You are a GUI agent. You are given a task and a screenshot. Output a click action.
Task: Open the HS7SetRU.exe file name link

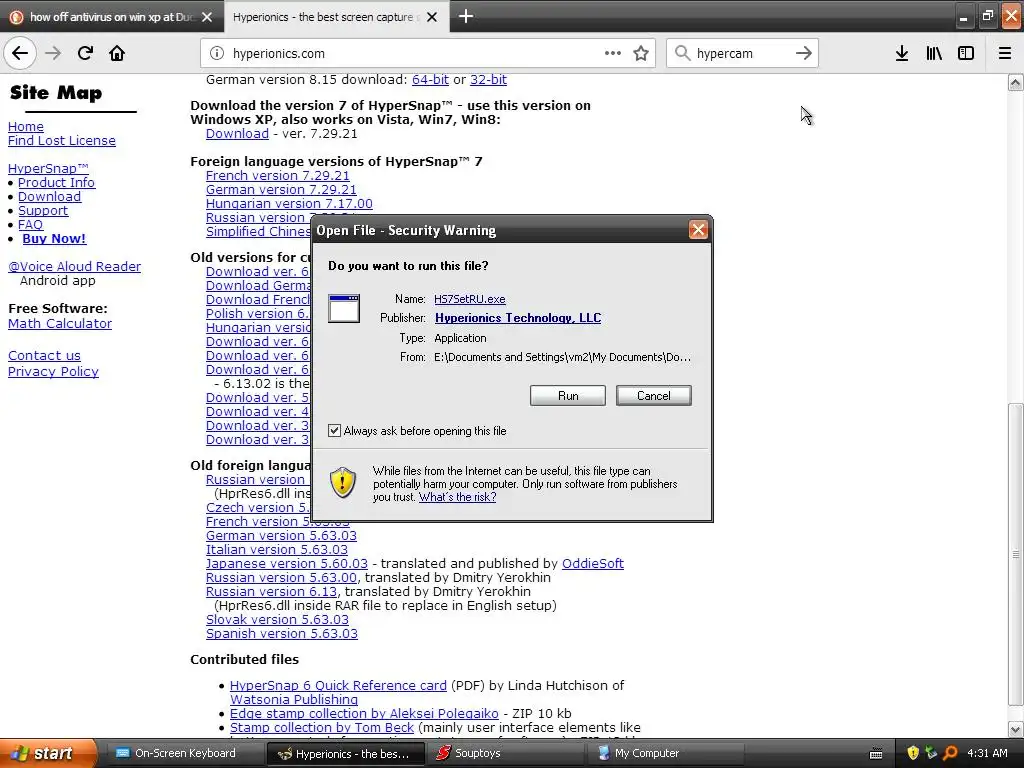pos(470,299)
